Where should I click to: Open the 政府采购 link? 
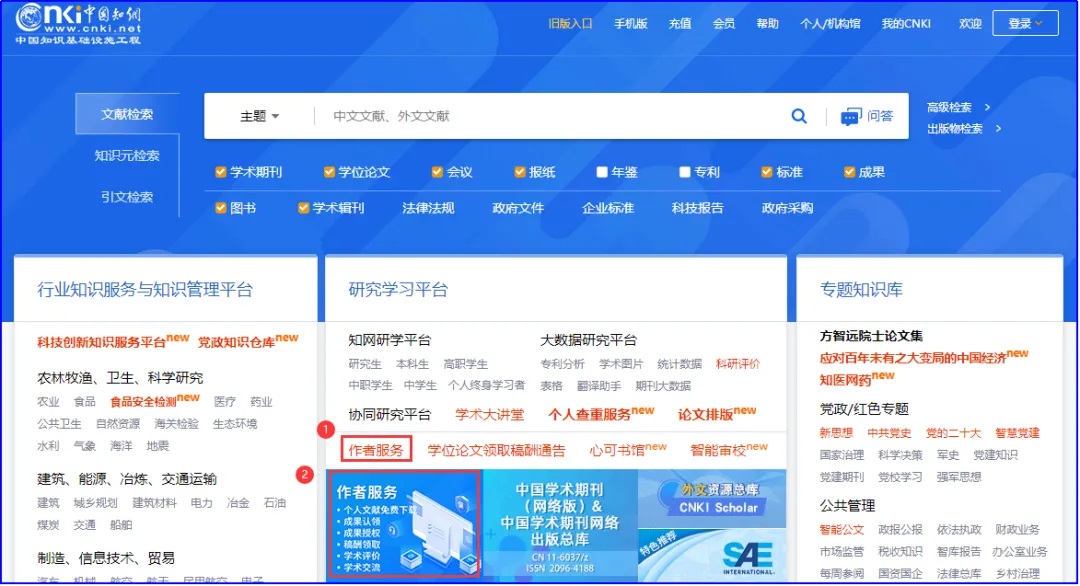[787, 208]
